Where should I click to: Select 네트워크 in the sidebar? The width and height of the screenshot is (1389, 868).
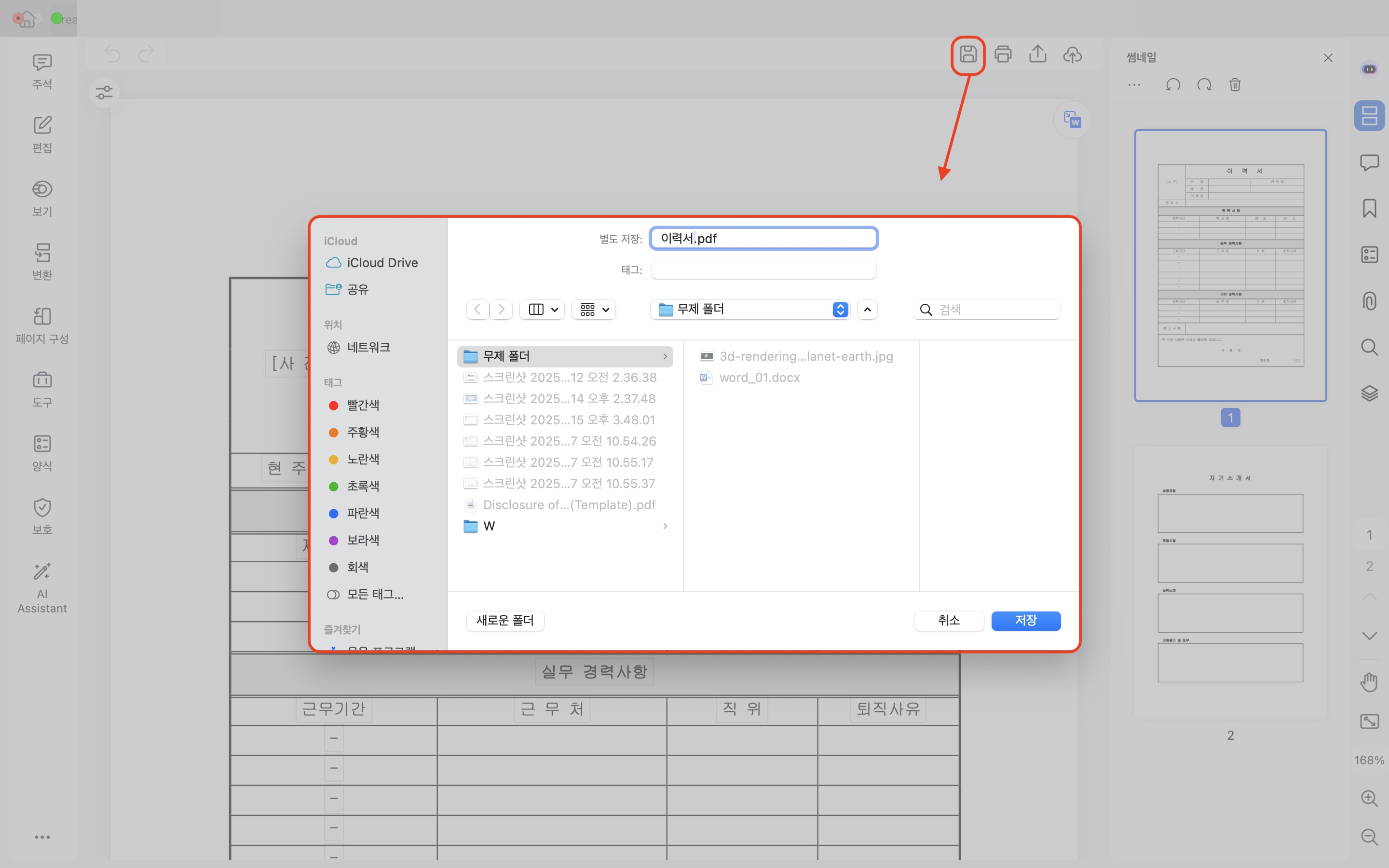368,347
